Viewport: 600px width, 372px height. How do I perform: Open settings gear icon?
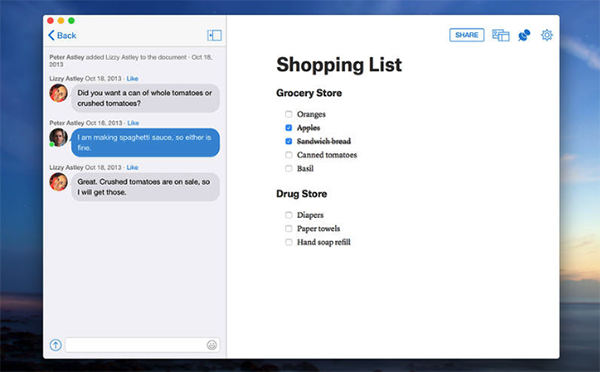pyautogui.click(x=547, y=35)
